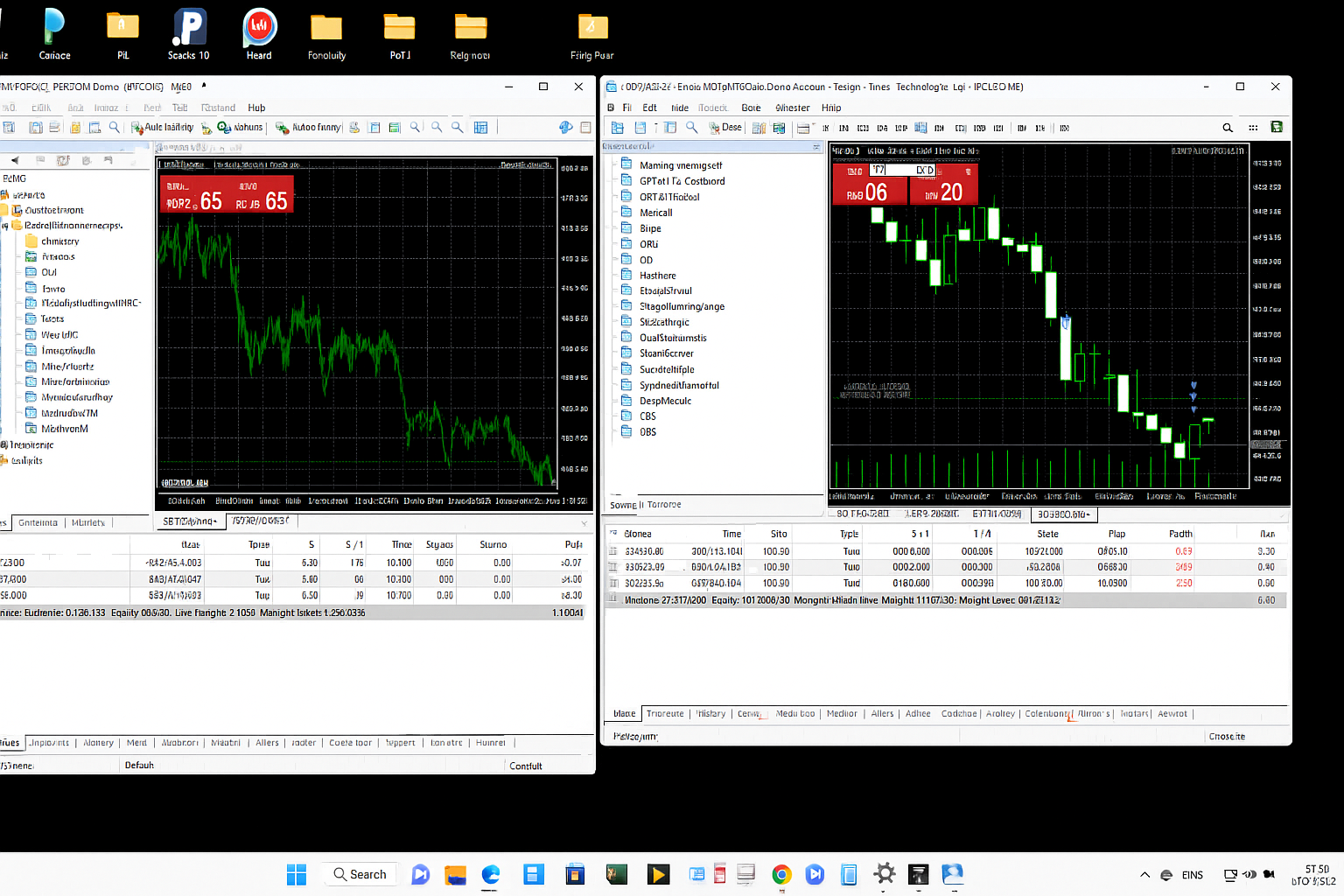Select the Allers tab in left bottom panel
Viewport: 1344px width, 896px height.
point(267,743)
